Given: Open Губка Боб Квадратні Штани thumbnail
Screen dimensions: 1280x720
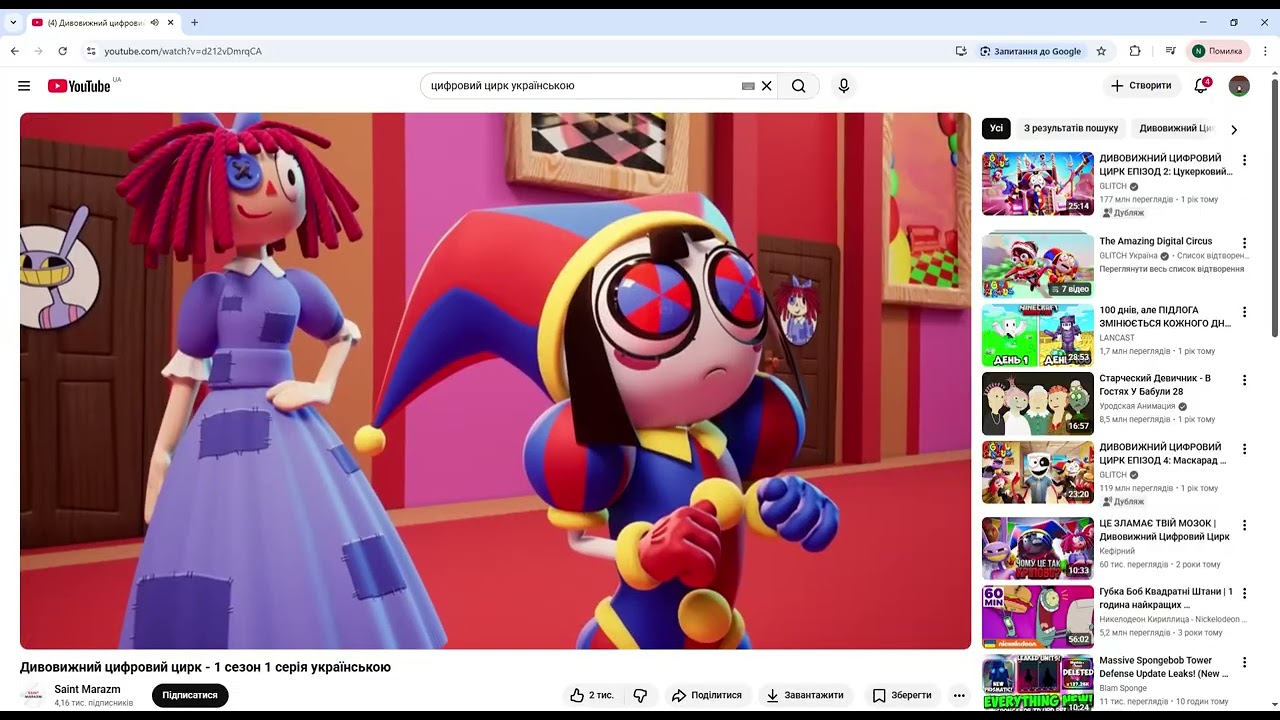Looking at the screenshot, I should 1038,617.
